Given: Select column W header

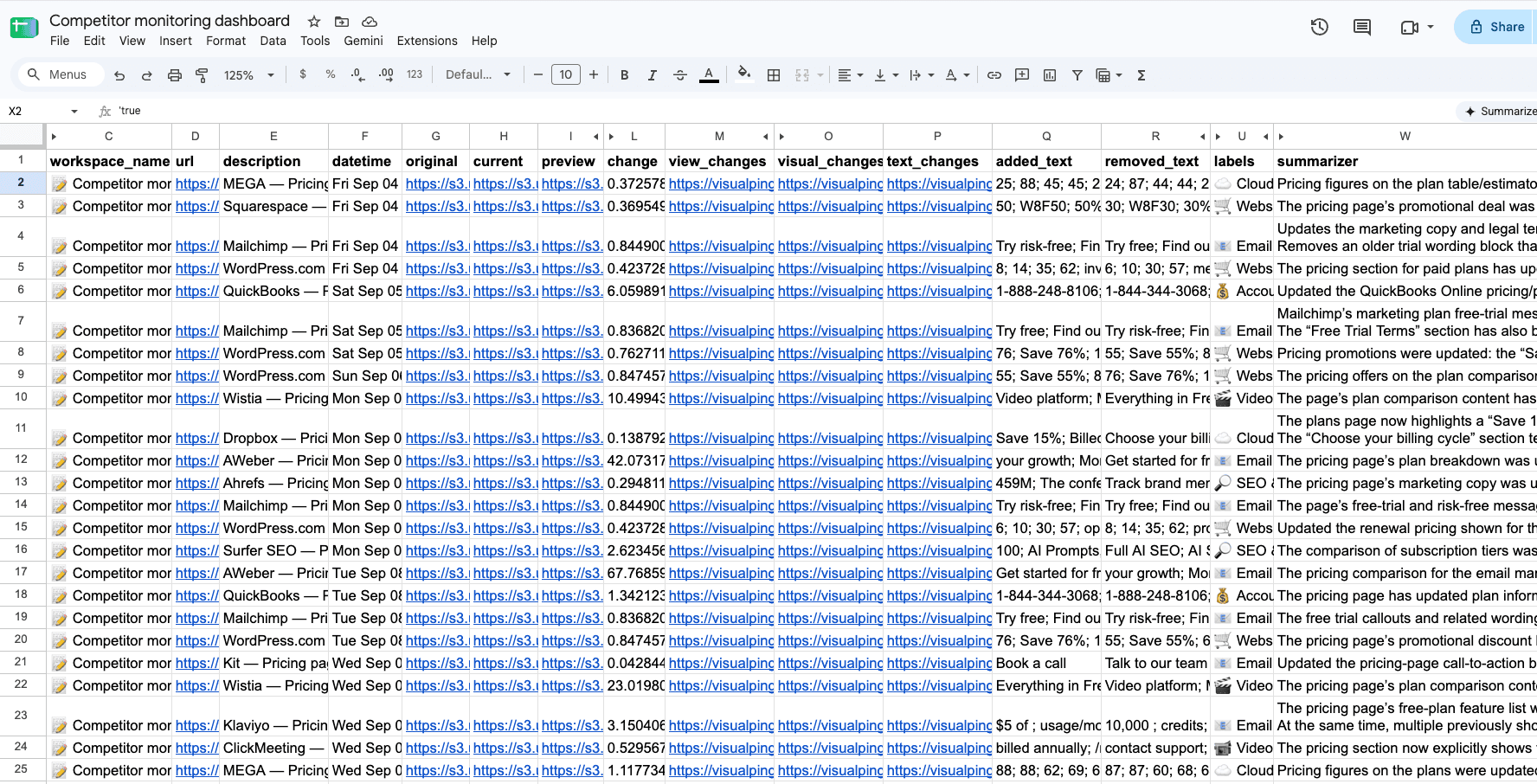Looking at the screenshot, I should point(1405,136).
